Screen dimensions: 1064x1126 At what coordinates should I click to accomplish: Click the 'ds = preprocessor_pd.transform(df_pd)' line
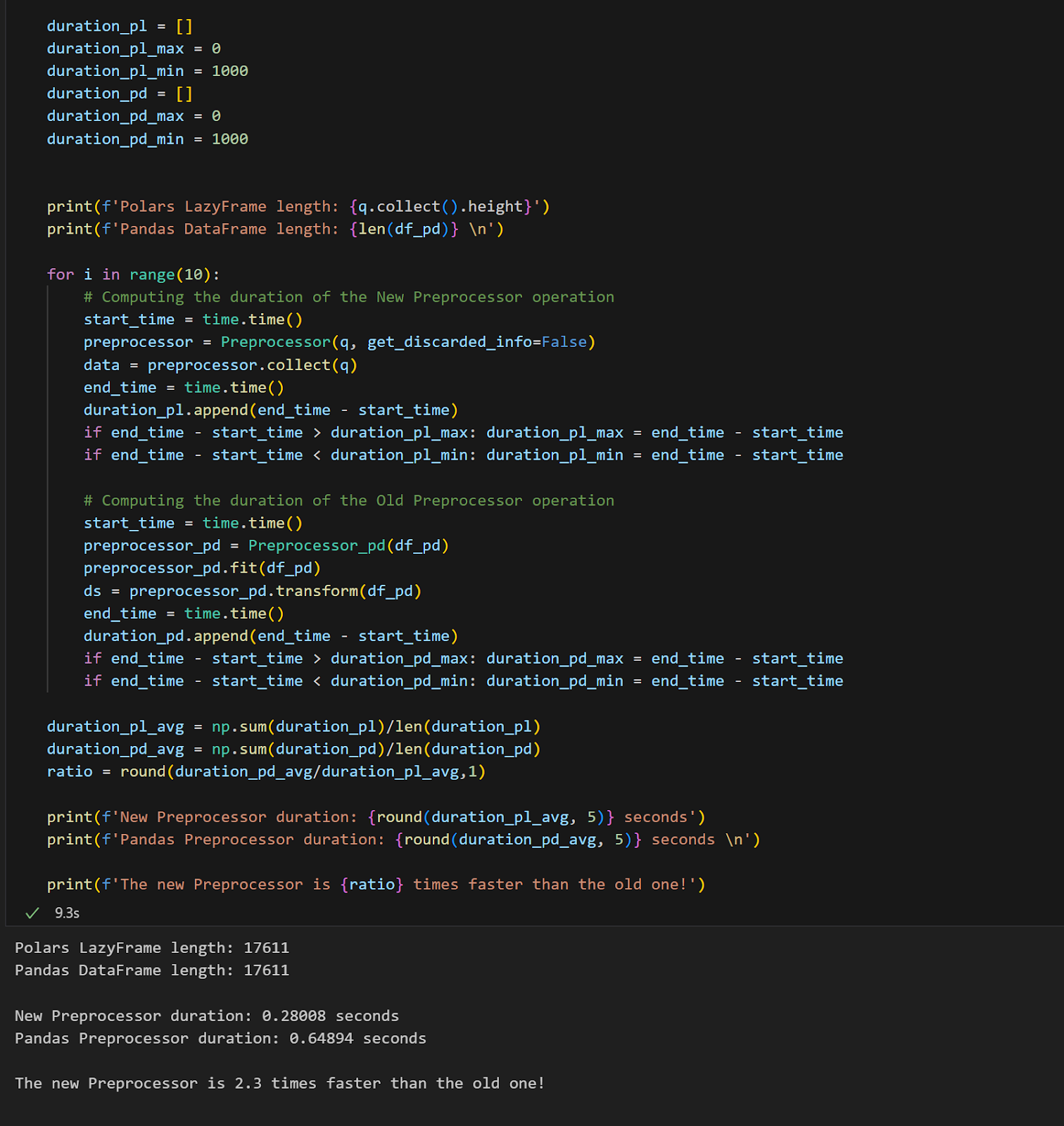click(x=252, y=590)
